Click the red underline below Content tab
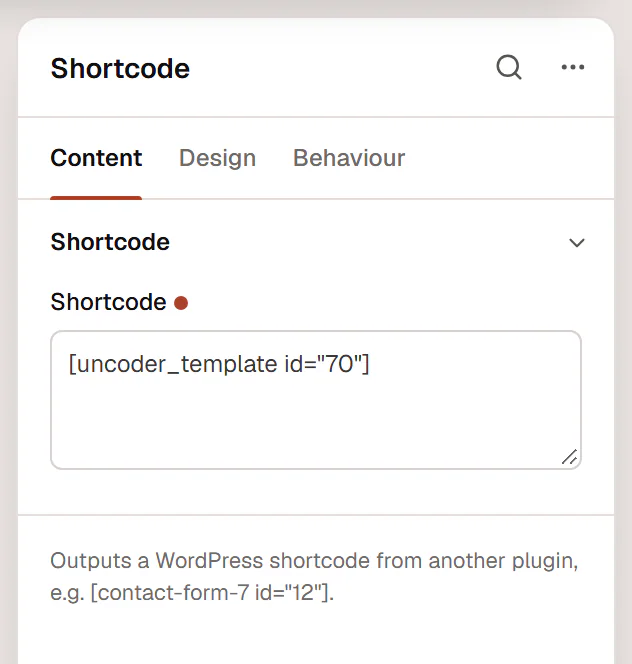This screenshot has height=664, width=632. 96,197
